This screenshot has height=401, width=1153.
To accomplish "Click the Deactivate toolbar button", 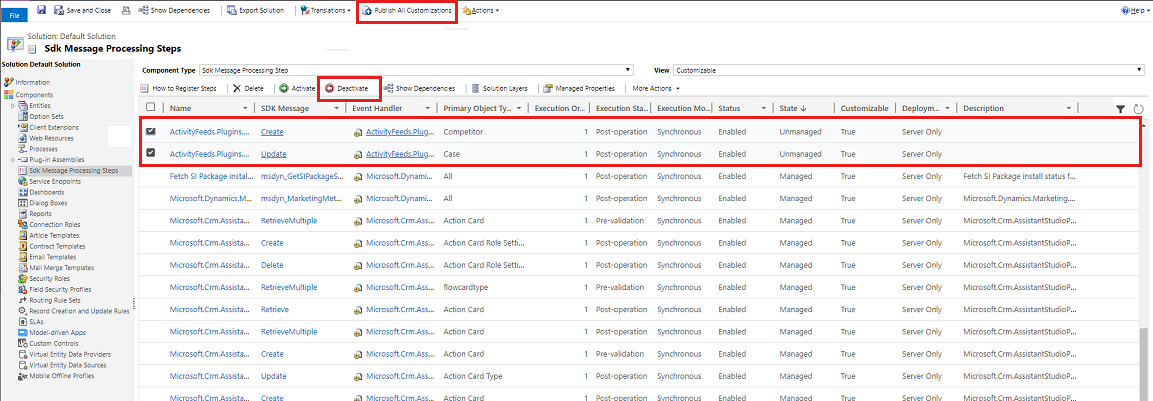I will pos(350,88).
